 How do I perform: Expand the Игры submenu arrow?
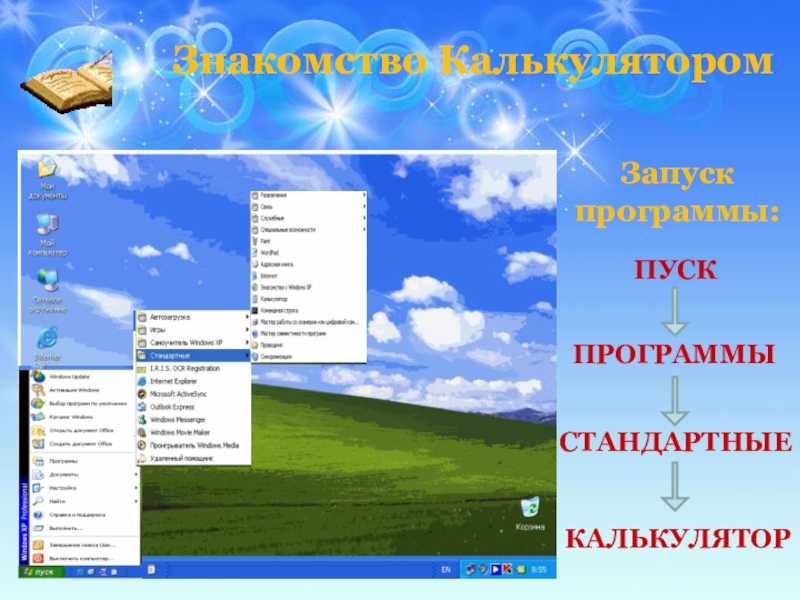click(247, 330)
